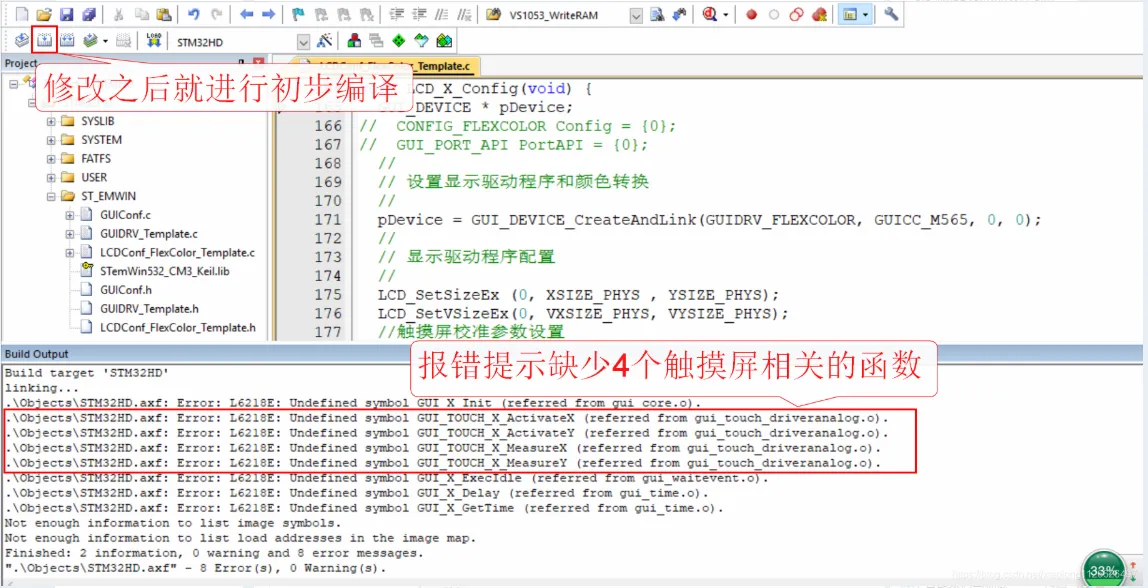The image size is (1148, 588).
Task: Undo the last edit
Action: click(x=194, y=14)
